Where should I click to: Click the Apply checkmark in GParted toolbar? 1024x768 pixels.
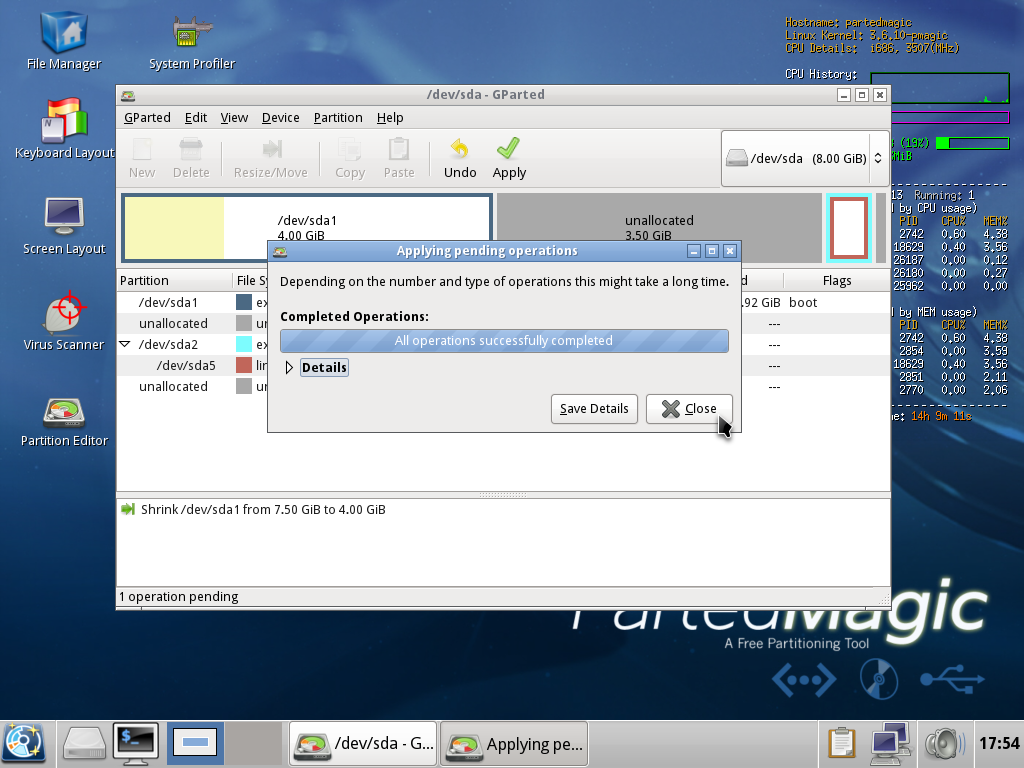pyautogui.click(x=509, y=159)
